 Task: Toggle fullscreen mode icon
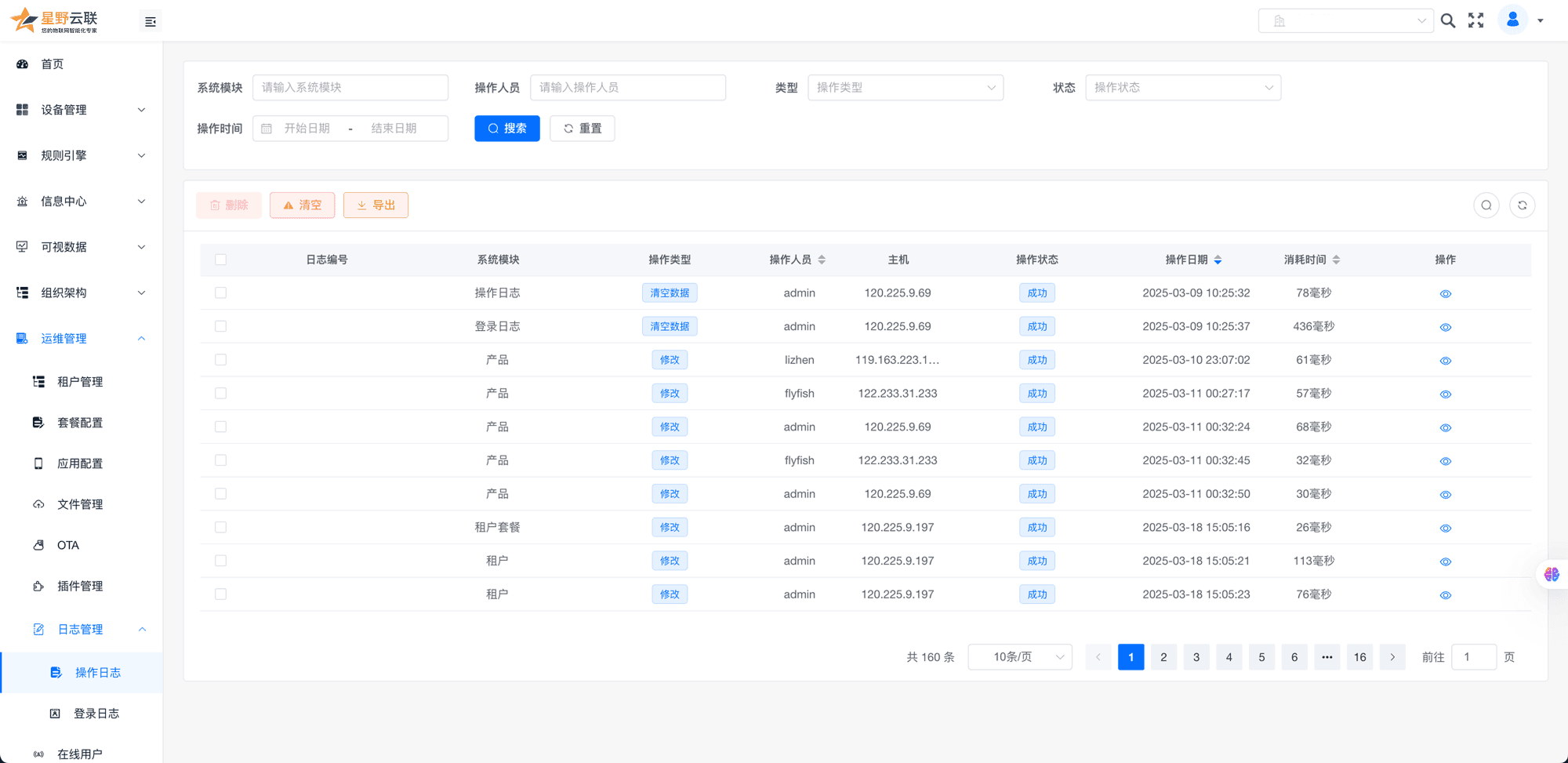(1476, 21)
